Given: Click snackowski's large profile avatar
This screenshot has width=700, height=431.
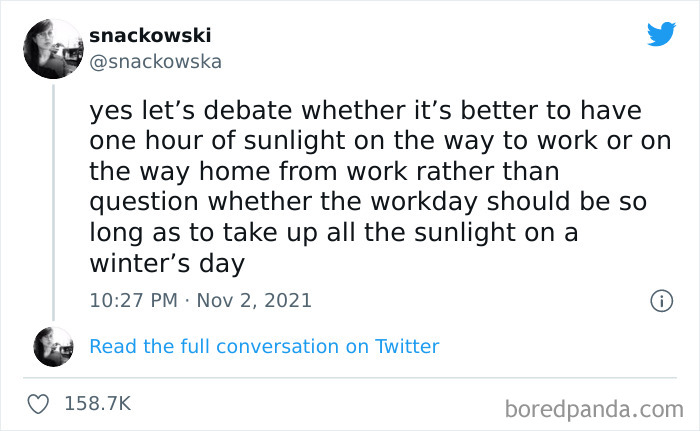Looking at the screenshot, I should click(53, 48).
